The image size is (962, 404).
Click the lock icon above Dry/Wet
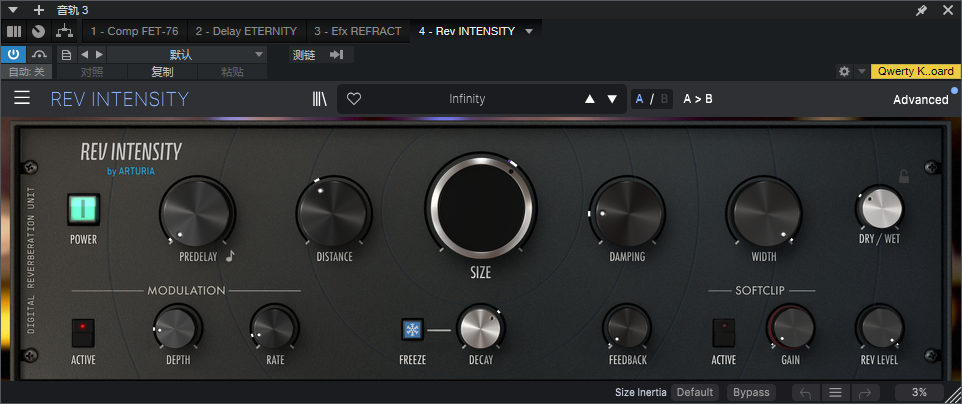904,176
